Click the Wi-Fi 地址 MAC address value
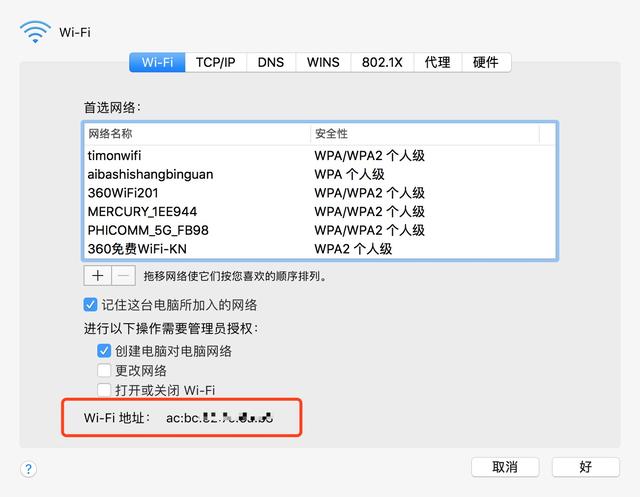 click(219, 418)
